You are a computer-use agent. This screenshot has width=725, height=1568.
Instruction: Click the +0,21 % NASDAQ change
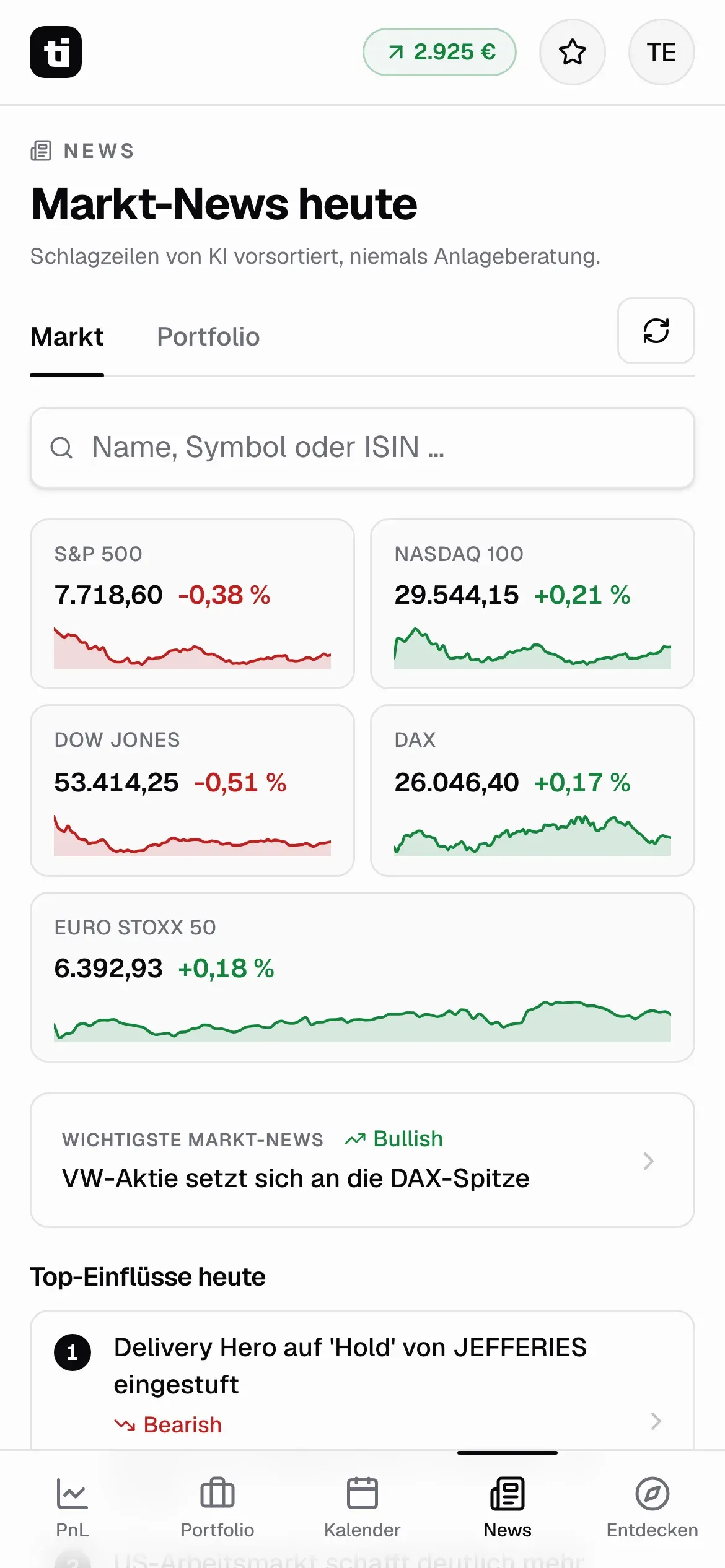coord(582,595)
